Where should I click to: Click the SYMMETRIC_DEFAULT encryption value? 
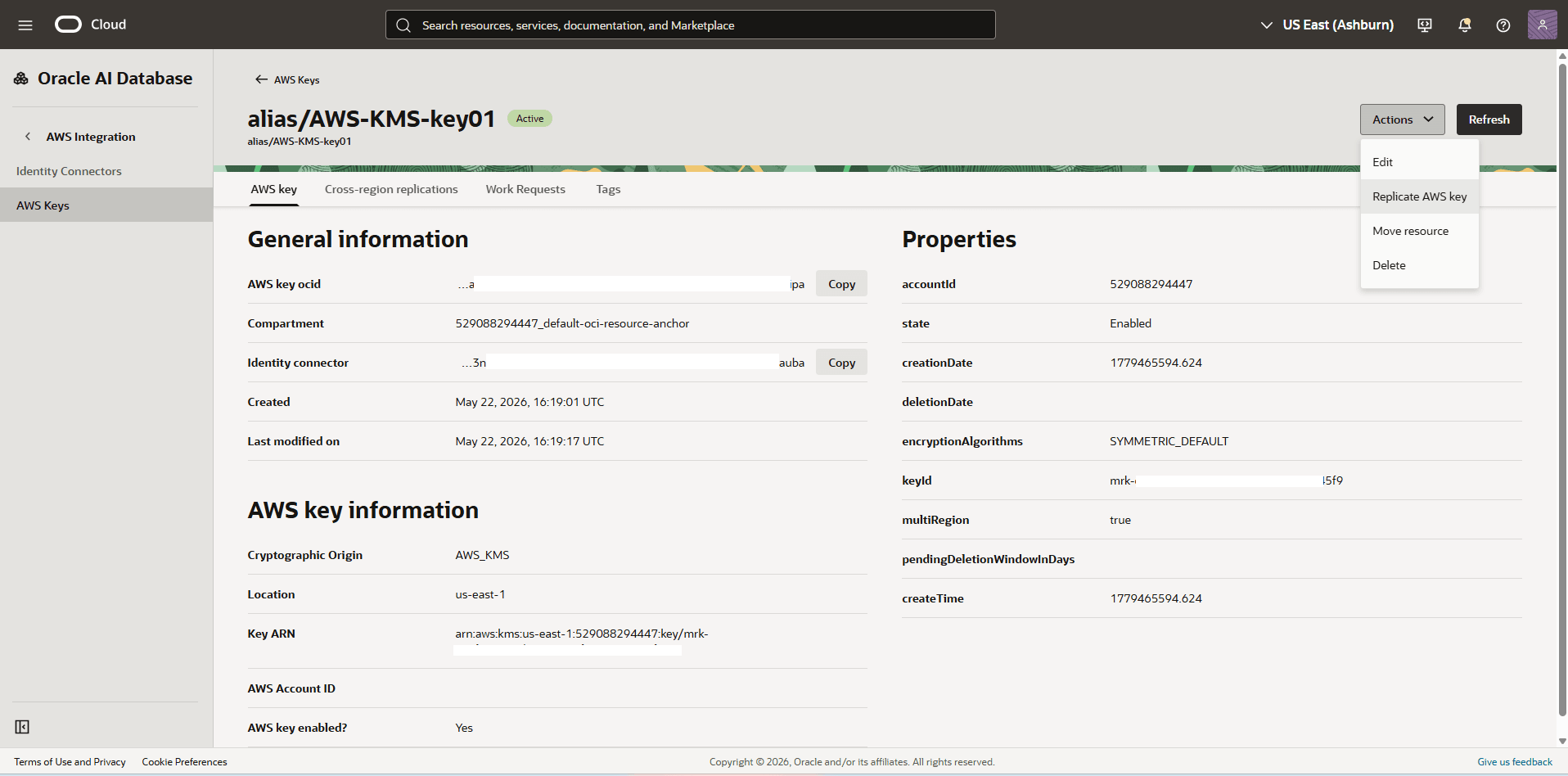(1169, 441)
